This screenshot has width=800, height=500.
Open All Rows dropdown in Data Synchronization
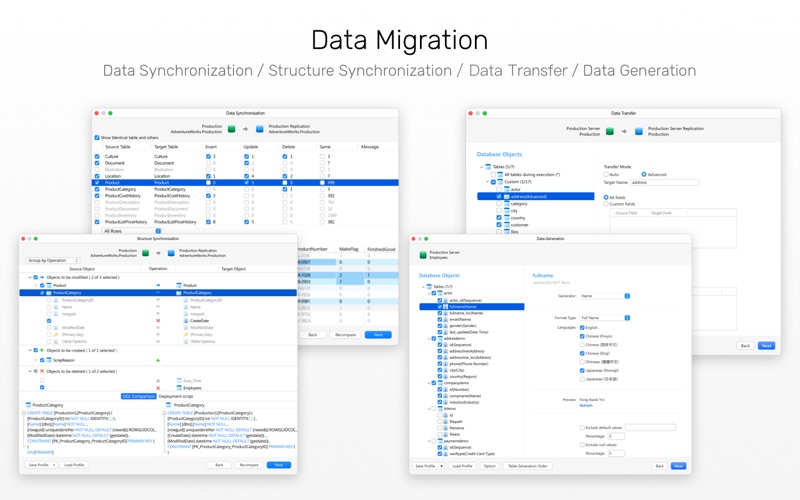click(131, 231)
